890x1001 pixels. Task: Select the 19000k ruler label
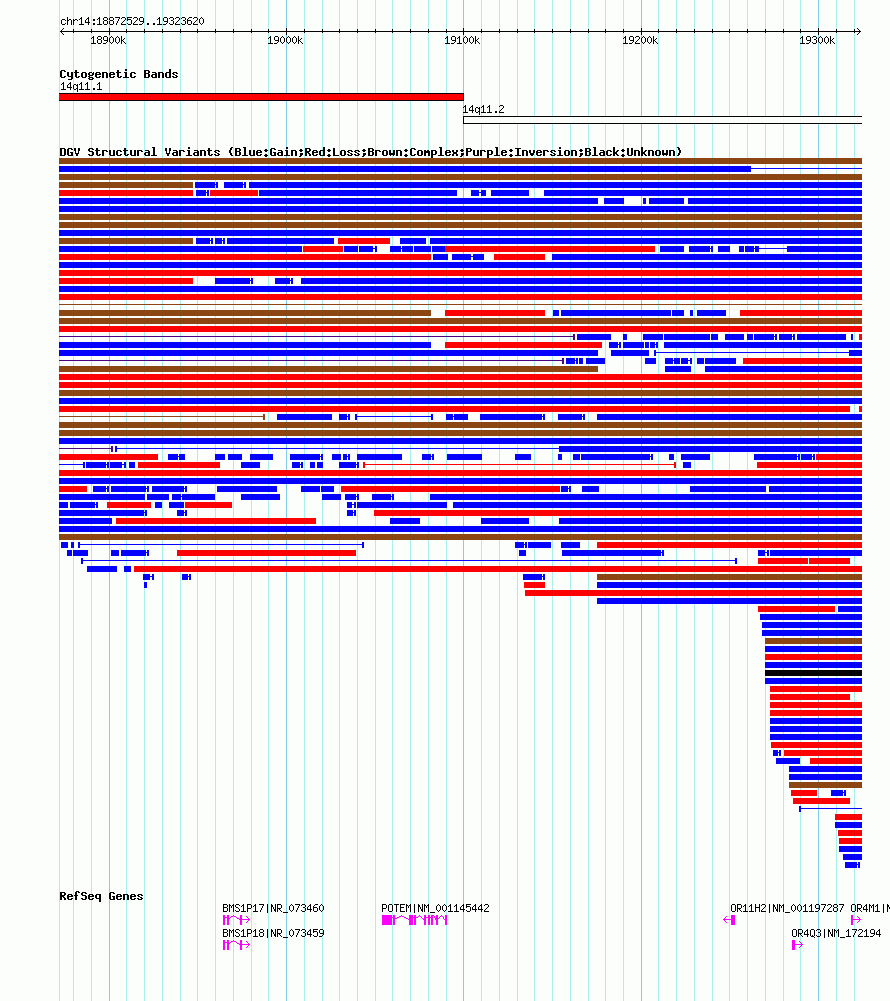coord(285,40)
